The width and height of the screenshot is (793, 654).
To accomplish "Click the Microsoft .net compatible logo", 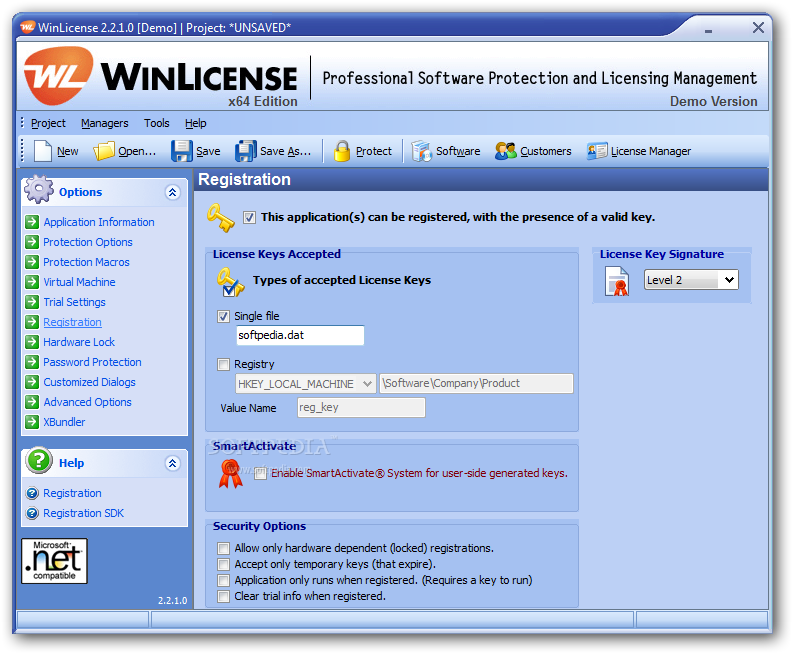I will coord(54,561).
